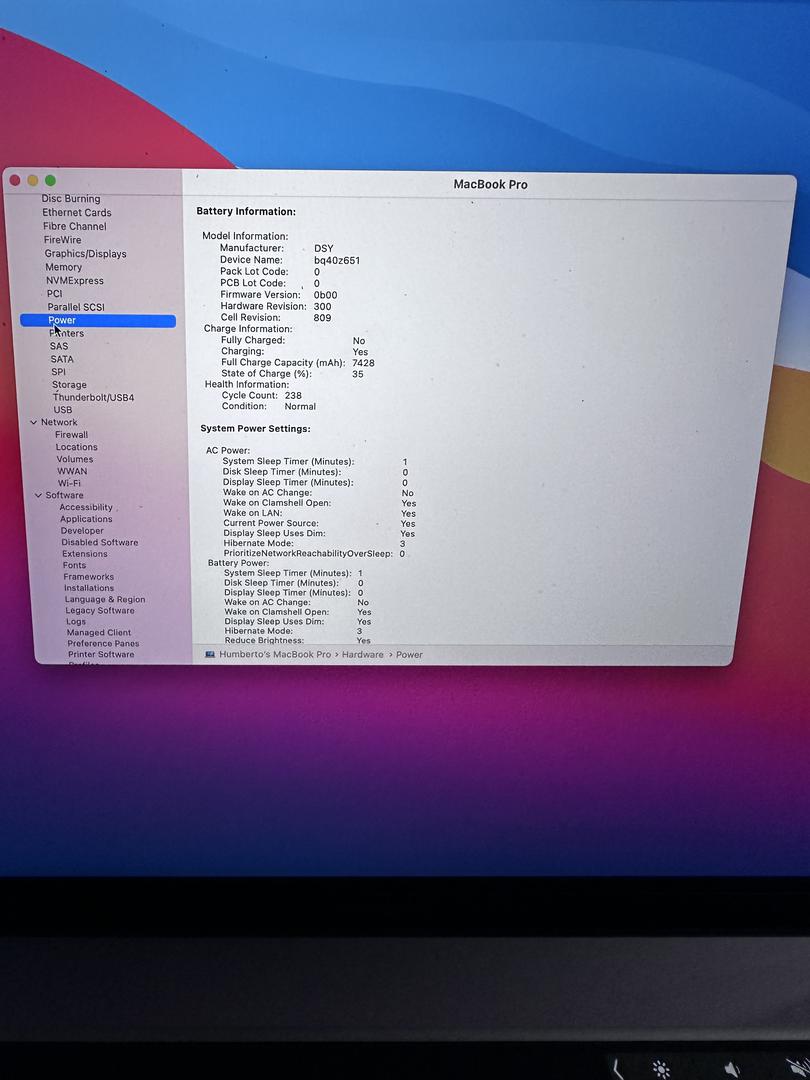Viewport: 810px width, 1080px height.
Task: Collapse the Network section chevron
Action: (x=34, y=422)
